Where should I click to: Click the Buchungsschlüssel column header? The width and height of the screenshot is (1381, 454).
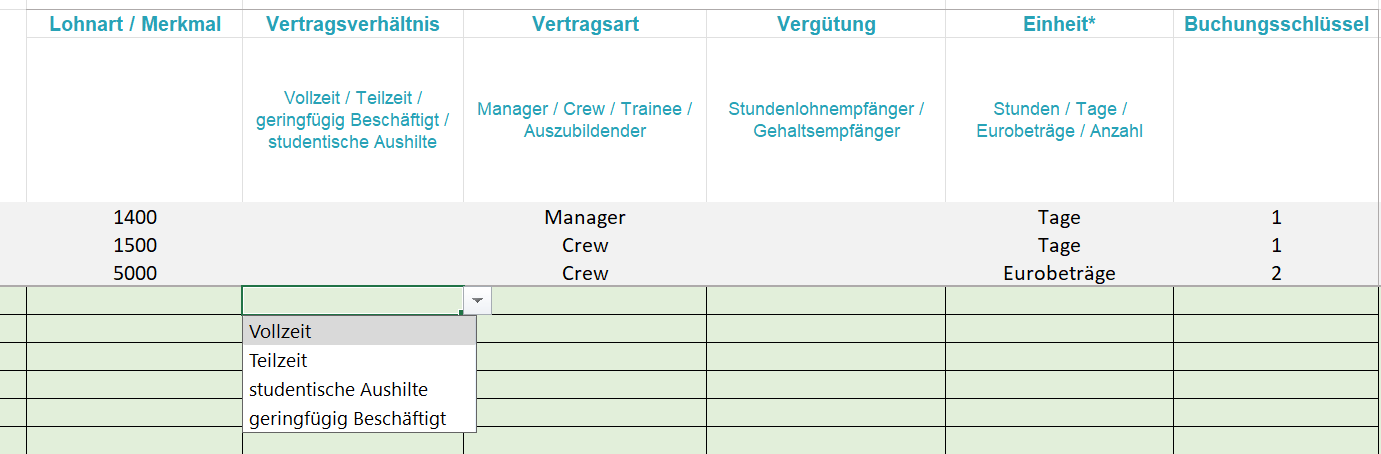pyautogui.click(x=1276, y=24)
